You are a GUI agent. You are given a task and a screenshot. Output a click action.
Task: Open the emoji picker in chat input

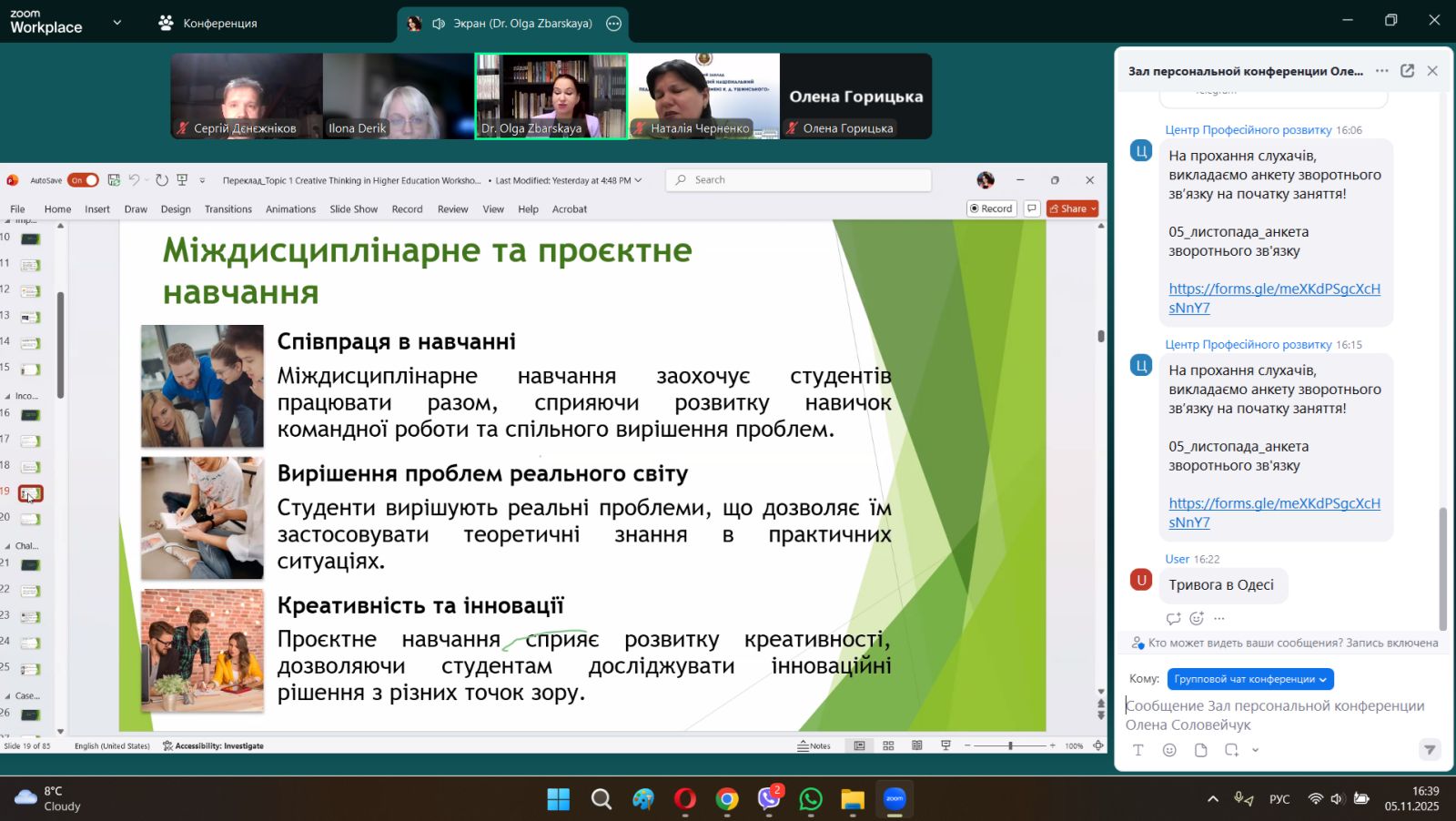pyautogui.click(x=1169, y=750)
